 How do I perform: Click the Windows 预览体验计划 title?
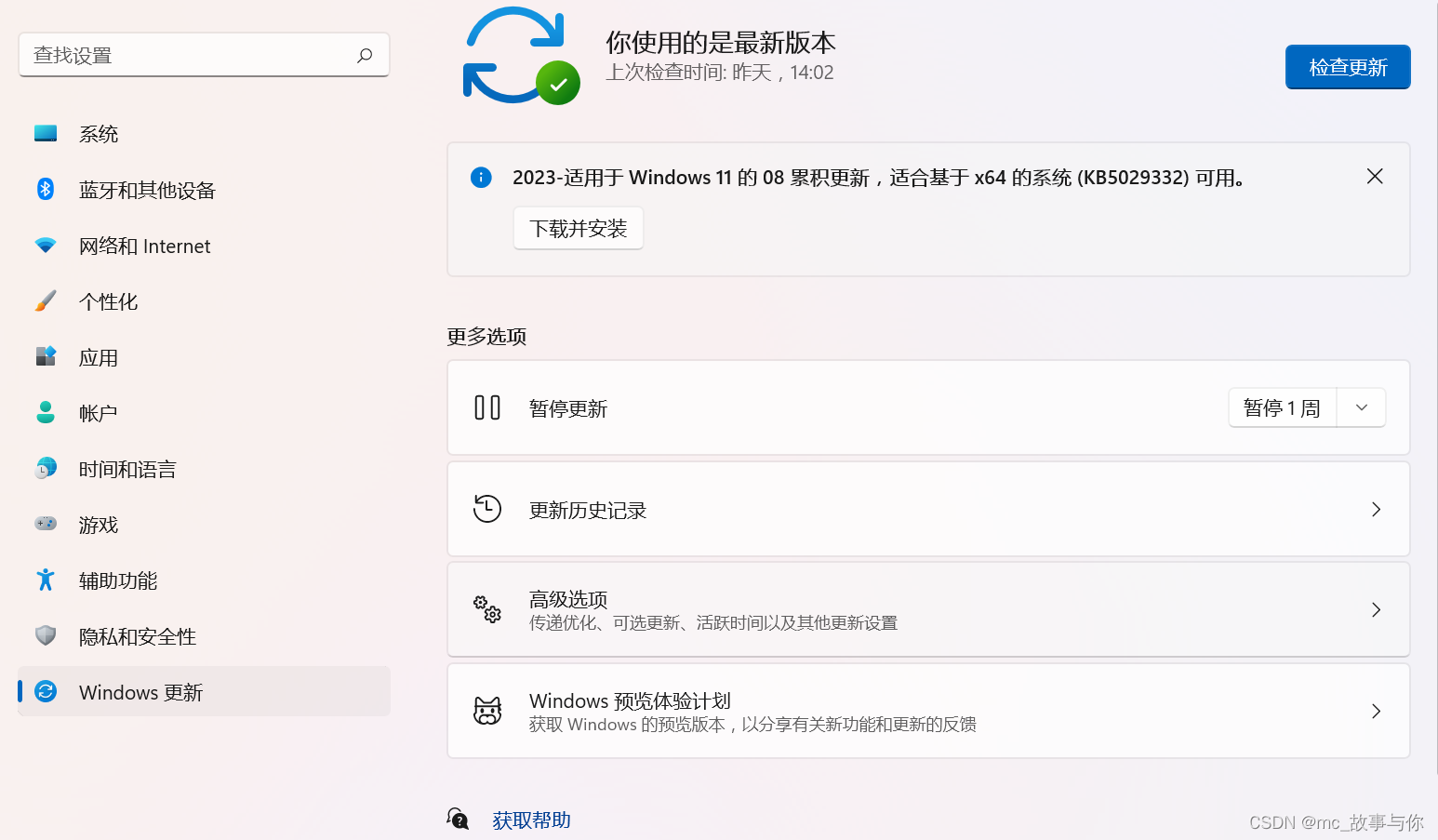click(630, 700)
